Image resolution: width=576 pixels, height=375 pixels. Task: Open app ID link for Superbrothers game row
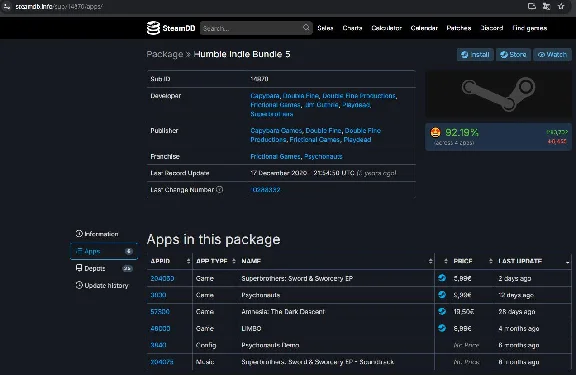162,278
